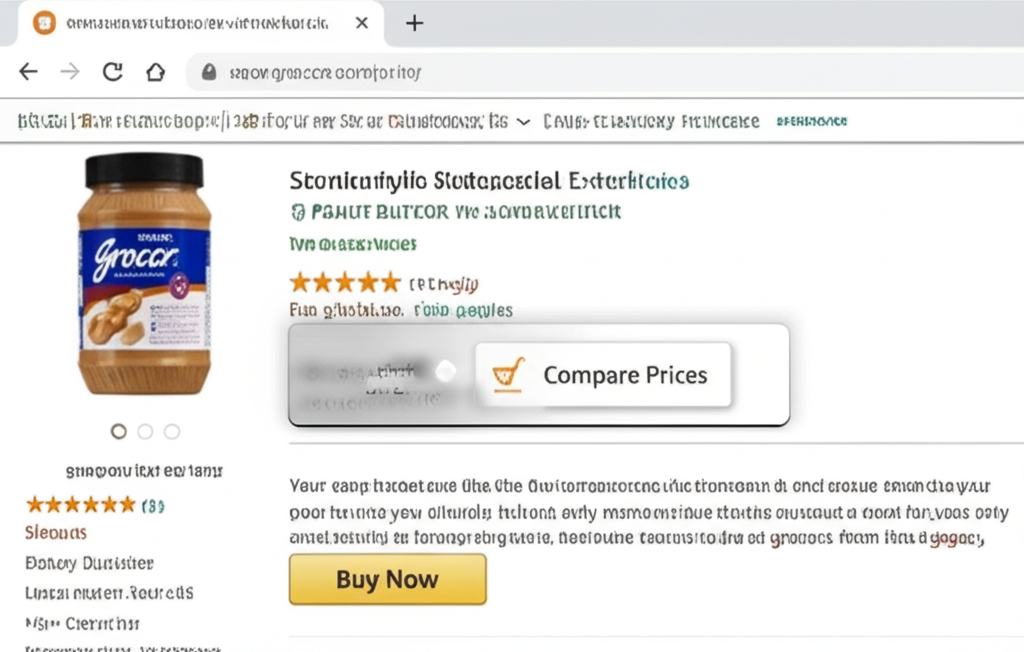Reload the current page
1024x652 pixels.
tap(113, 71)
